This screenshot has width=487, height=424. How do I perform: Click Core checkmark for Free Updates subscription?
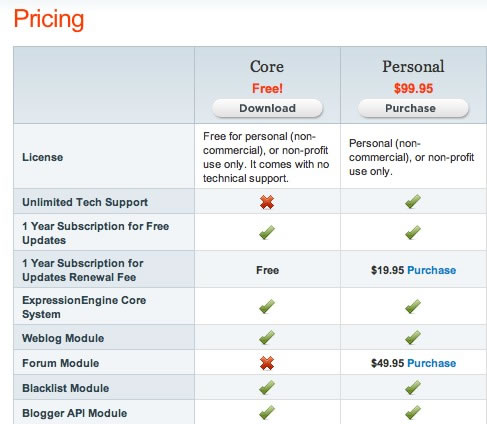[x=267, y=232]
